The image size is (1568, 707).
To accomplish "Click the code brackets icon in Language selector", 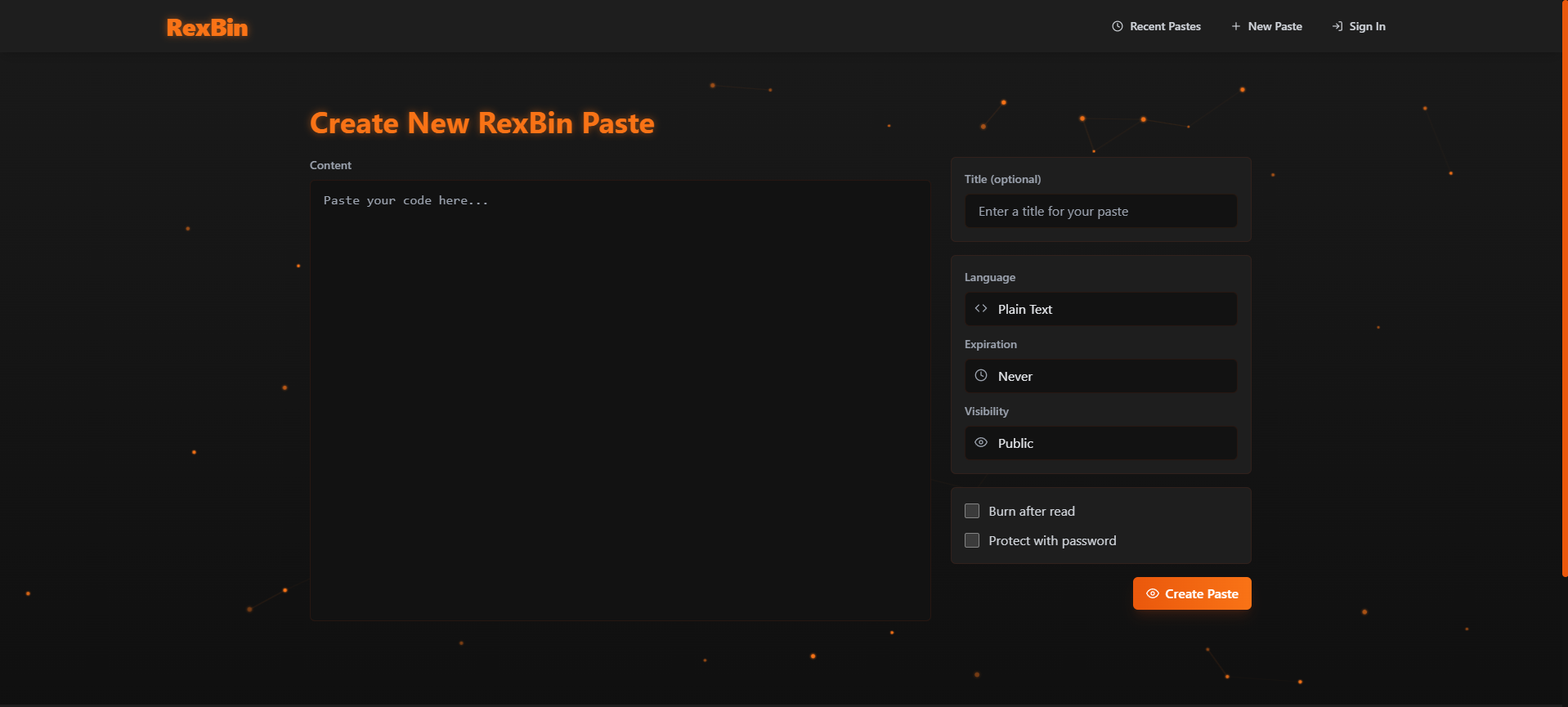I will tap(981, 309).
